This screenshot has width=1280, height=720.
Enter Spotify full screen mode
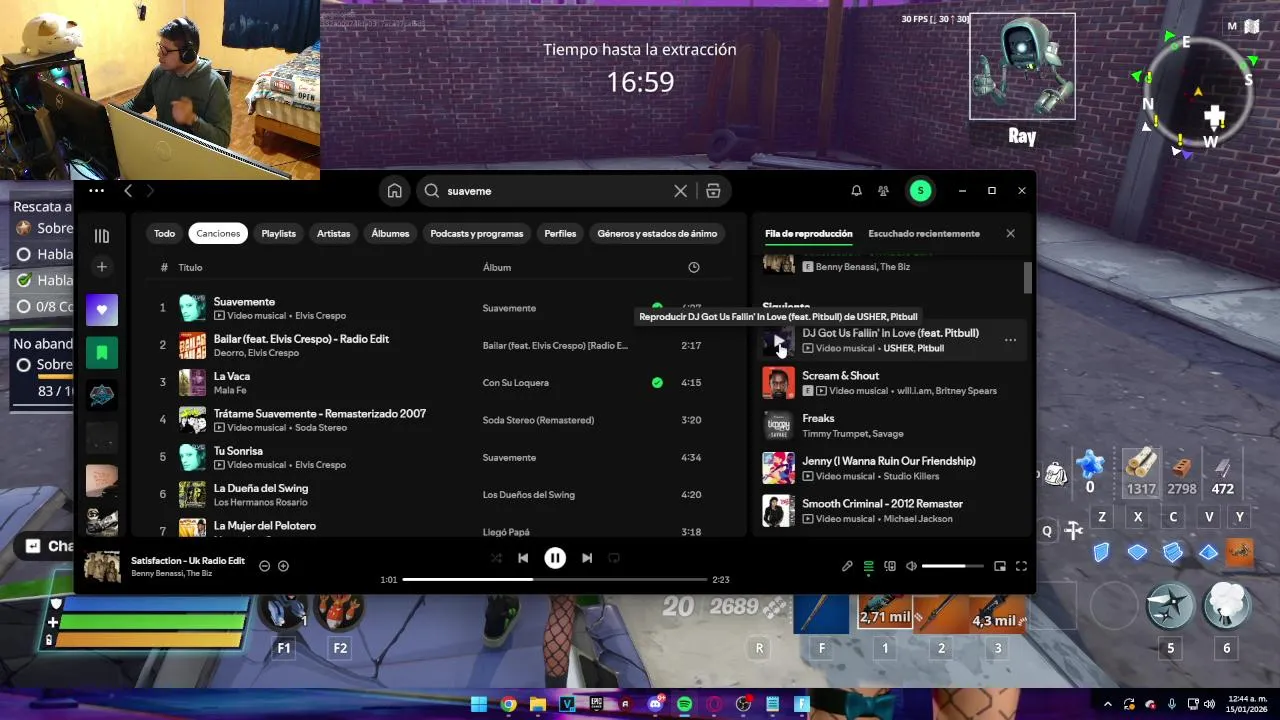1021,566
